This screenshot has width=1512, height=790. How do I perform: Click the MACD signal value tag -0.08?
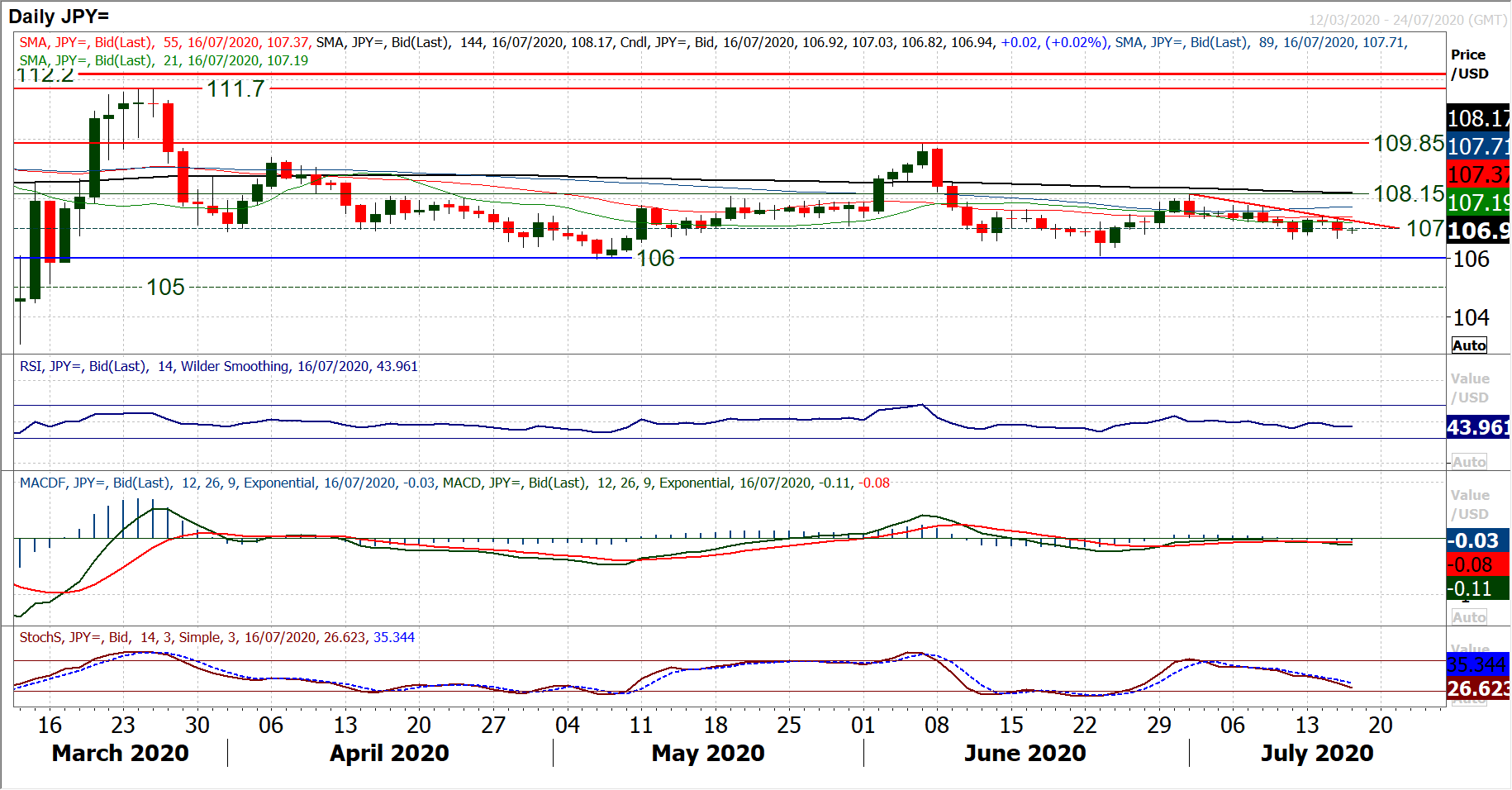[1478, 564]
